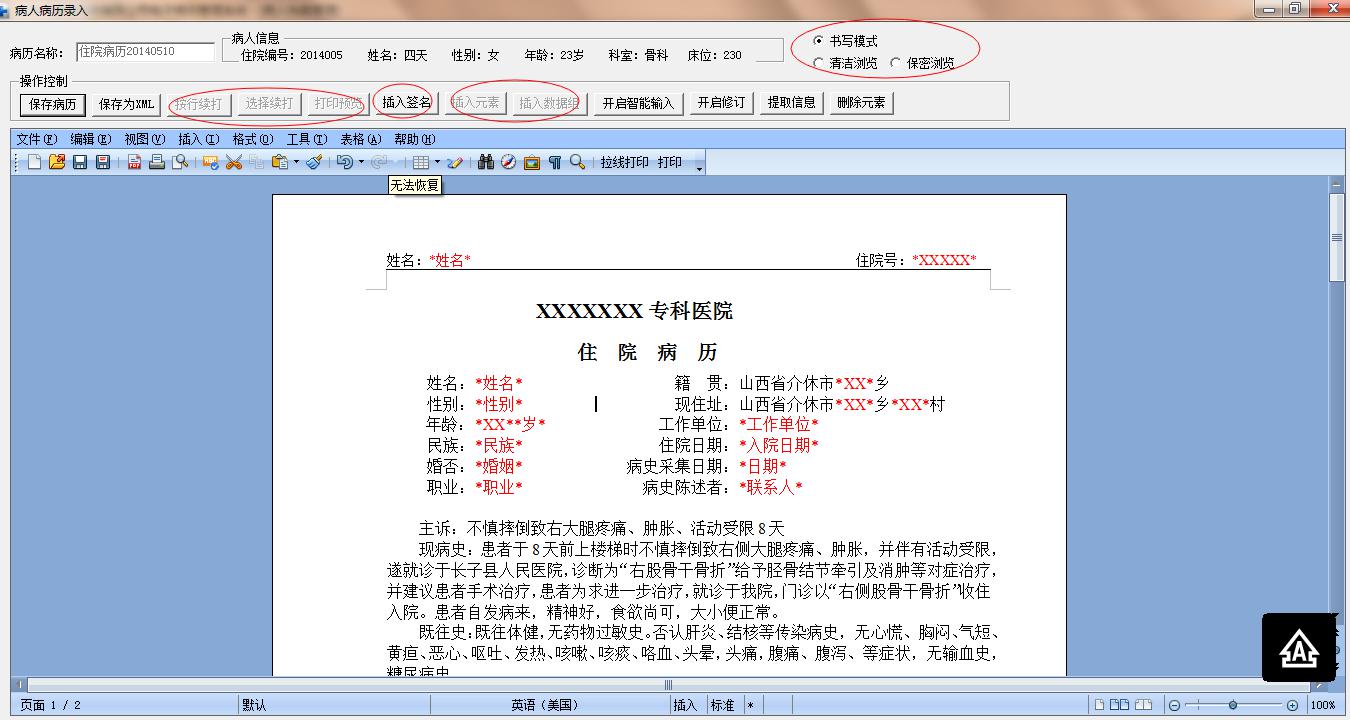
Task: Click the 保存病历 button
Action: [x=53, y=103]
